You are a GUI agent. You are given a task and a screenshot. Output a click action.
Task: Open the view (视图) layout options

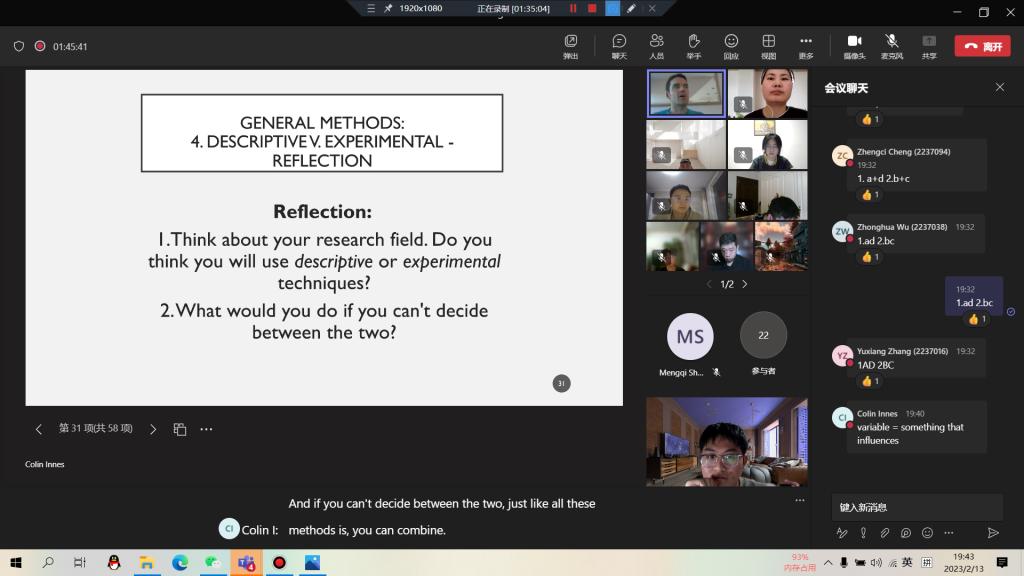[768, 45]
